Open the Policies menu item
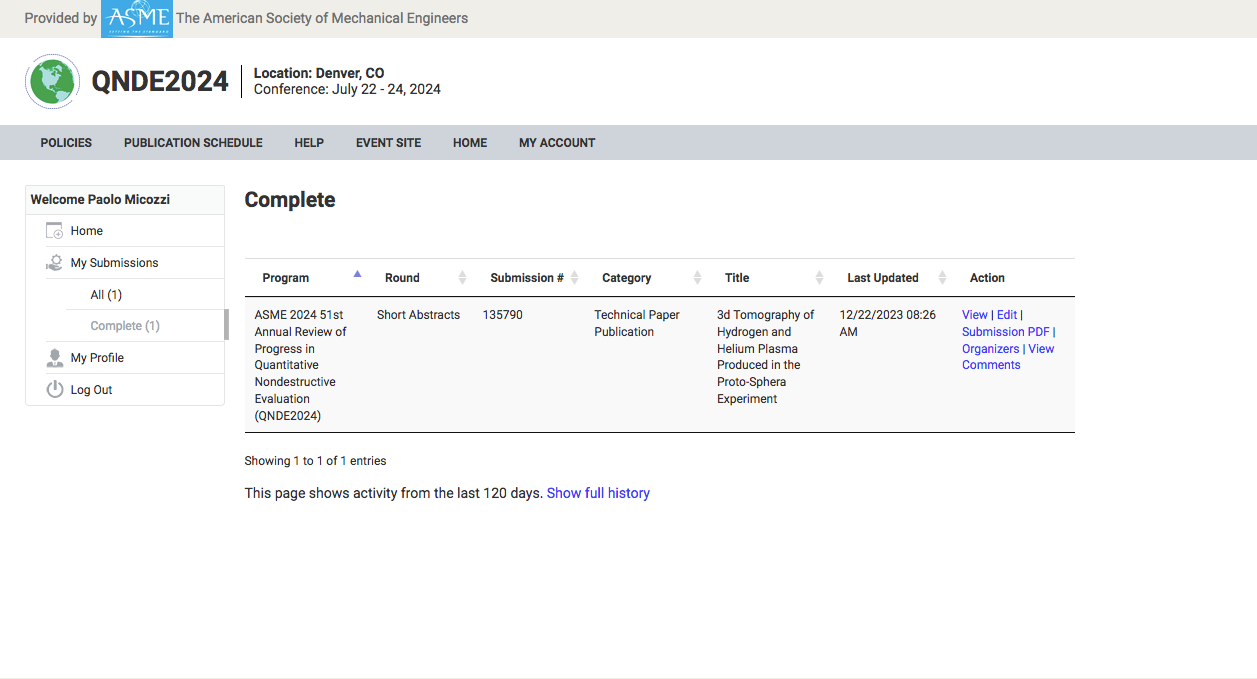Viewport: 1257px width, 679px height. click(x=66, y=143)
